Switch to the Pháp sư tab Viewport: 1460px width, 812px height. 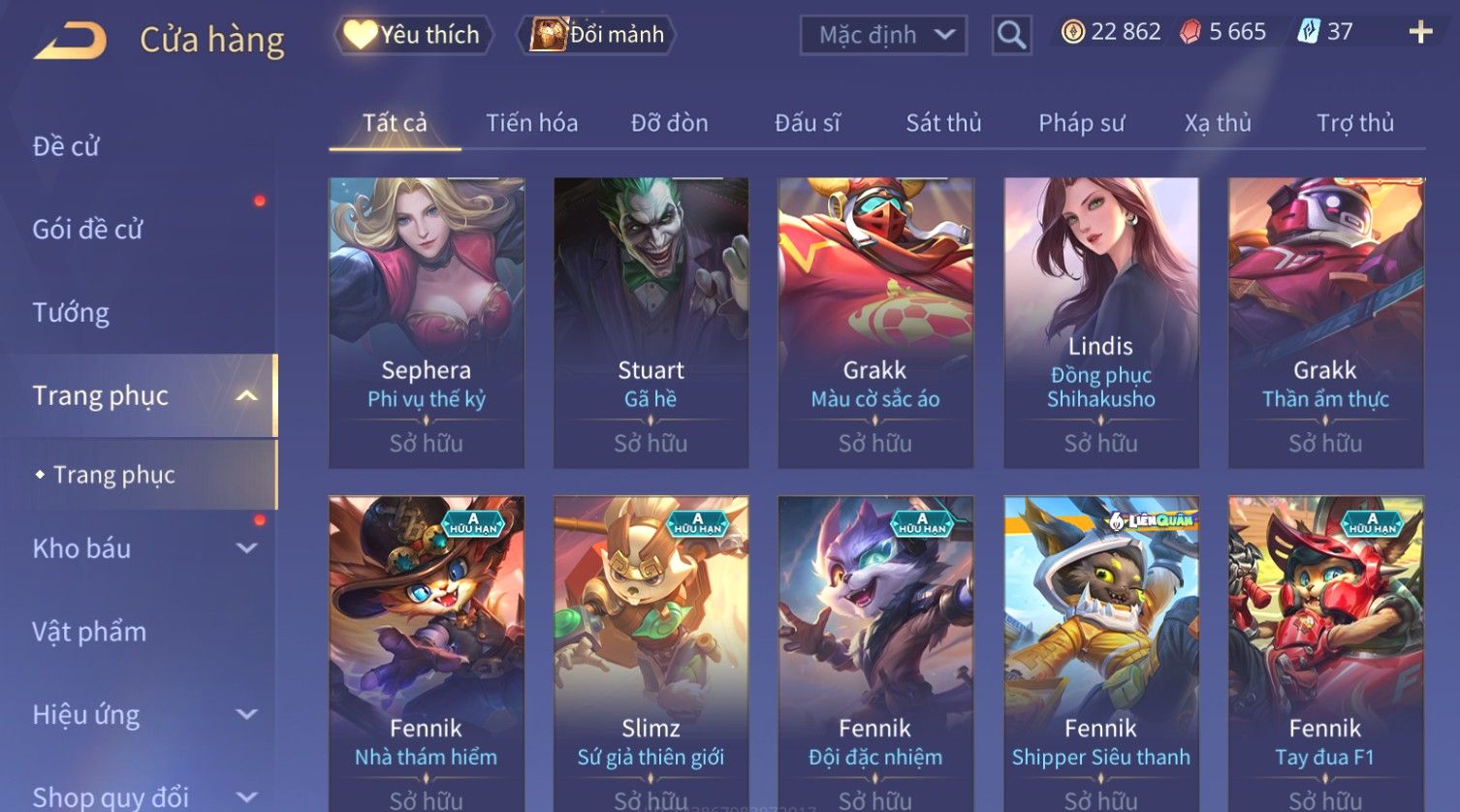click(x=1081, y=123)
